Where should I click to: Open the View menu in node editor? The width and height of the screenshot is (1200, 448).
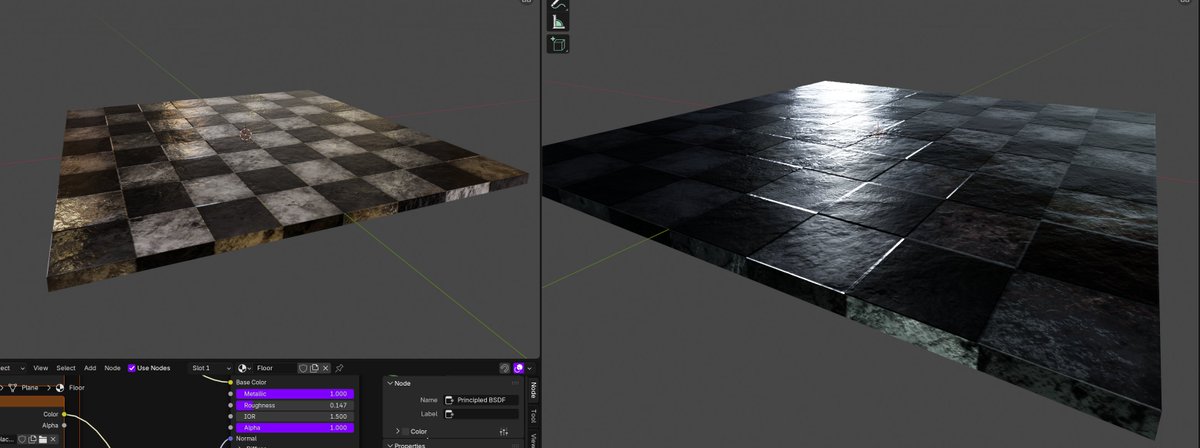coord(40,368)
